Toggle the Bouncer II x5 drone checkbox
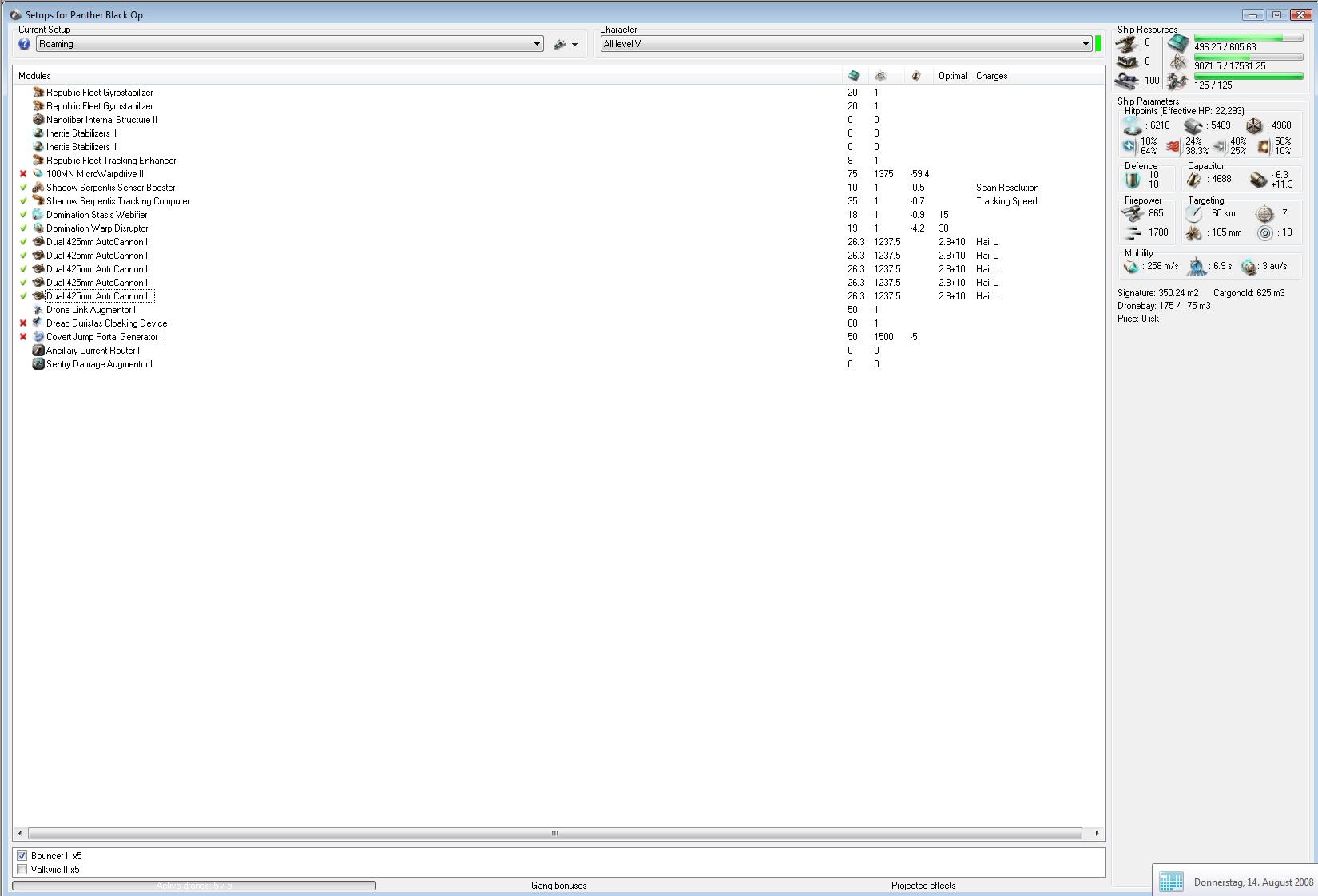Screen dimensions: 1318x896 coord(22,856)
